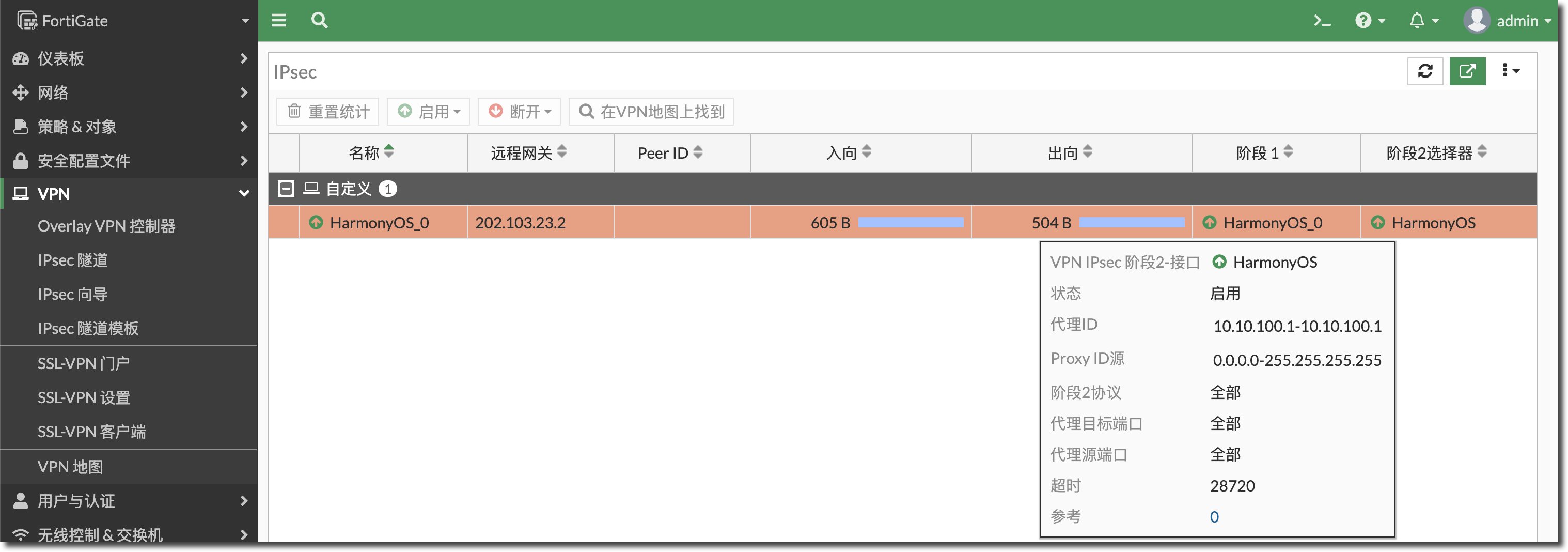Click the search magnifier in top bar

click(x=319, y=21)
